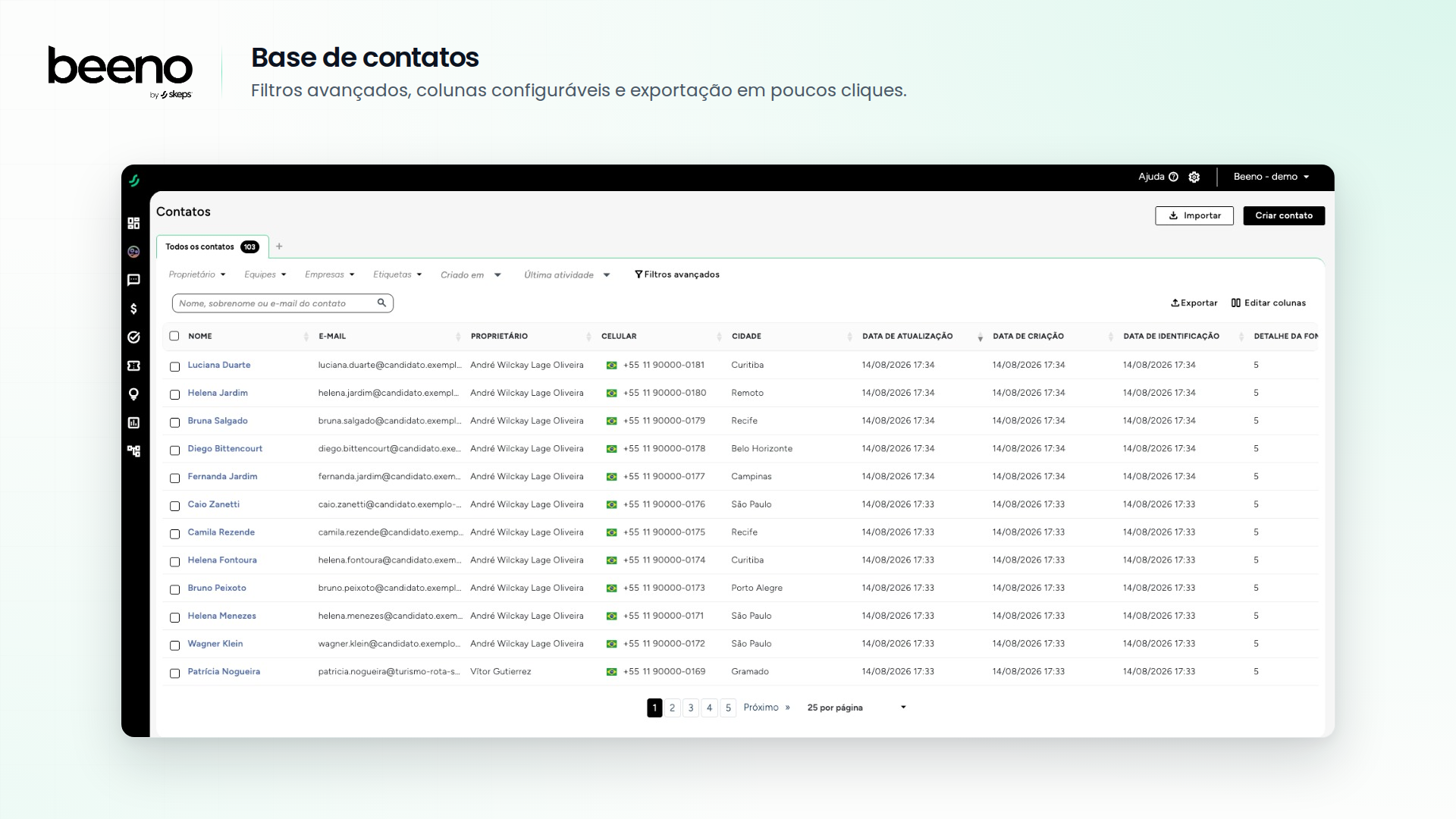Screen dimensions: 1456x819
Task: Click the green Skeps logo icon
Action: [134, 180]
